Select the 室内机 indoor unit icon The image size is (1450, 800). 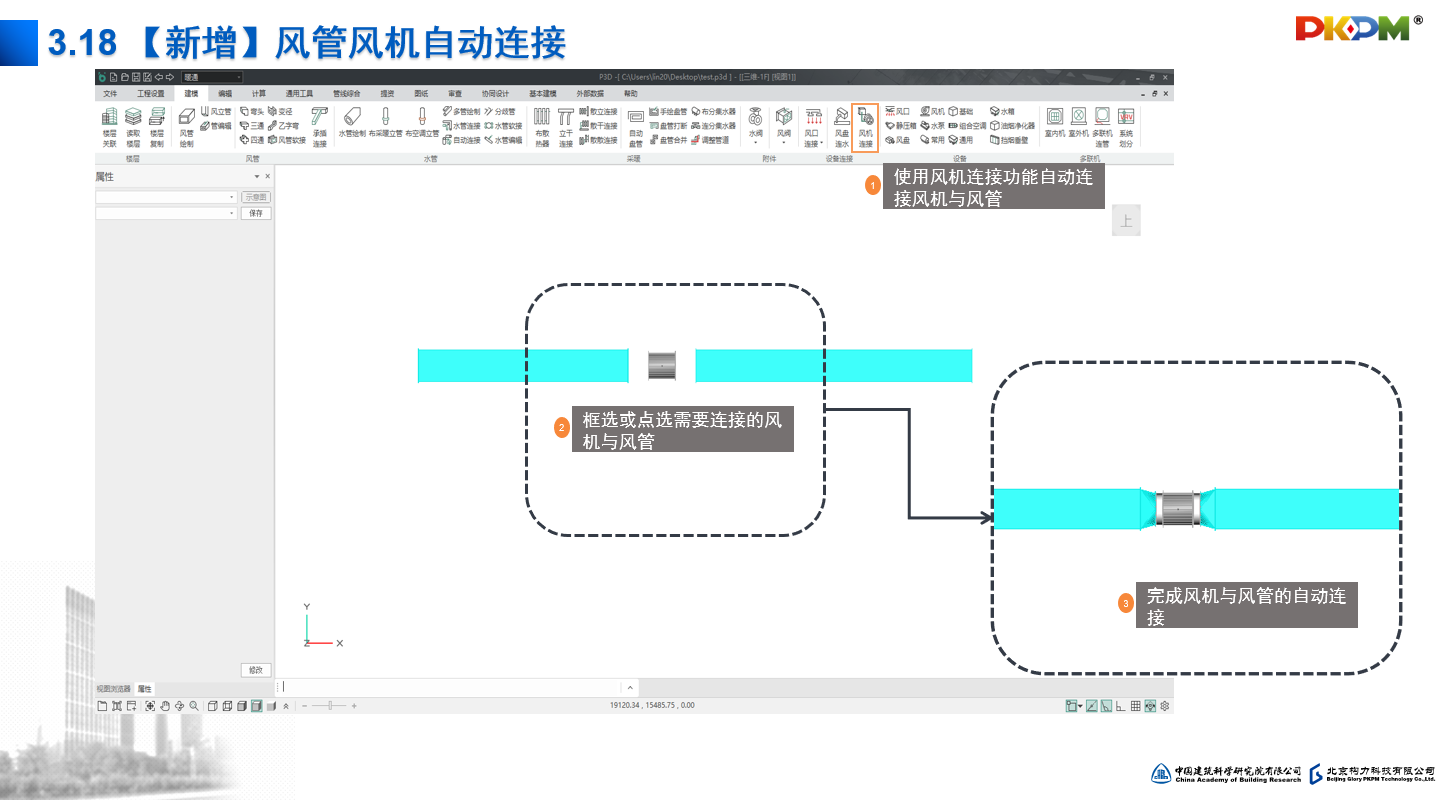1054,122
